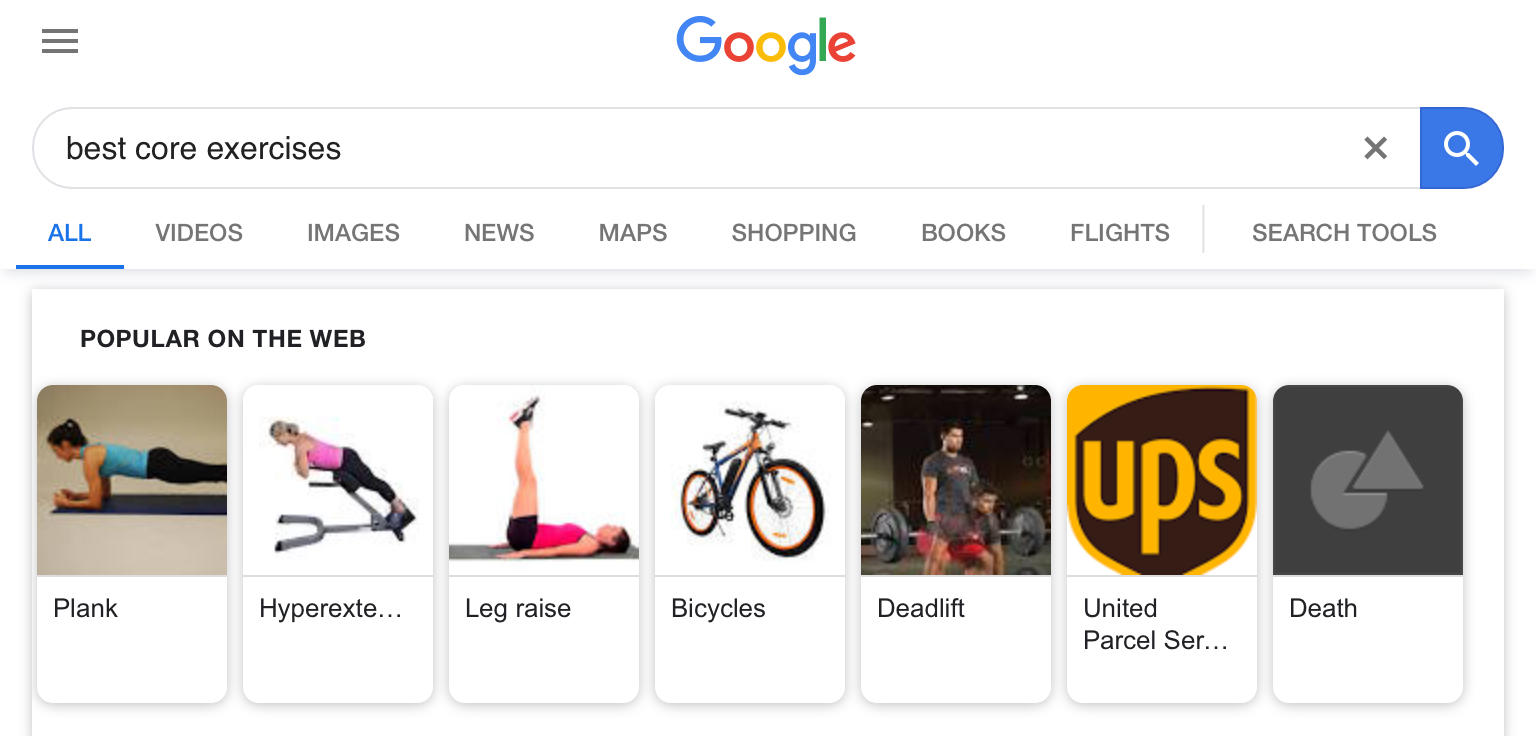1536x736 pixels.
Task: Click the Bicycles card label
Action: point(718,608)
